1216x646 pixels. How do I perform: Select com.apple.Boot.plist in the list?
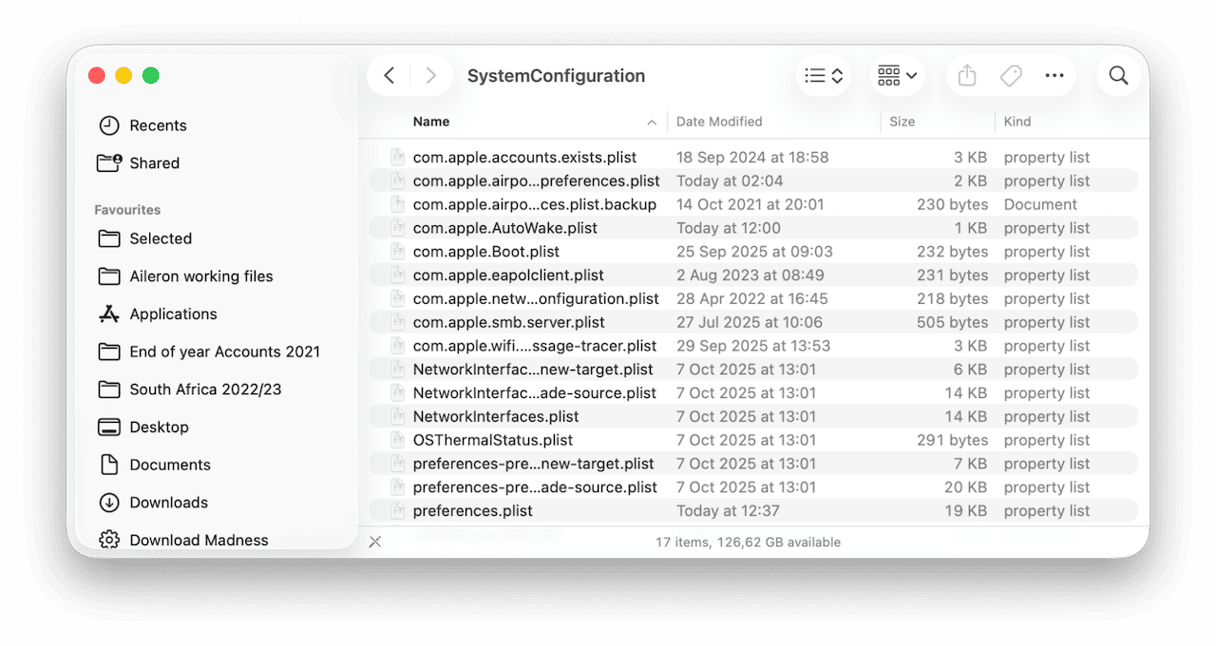tap(486, 252)
